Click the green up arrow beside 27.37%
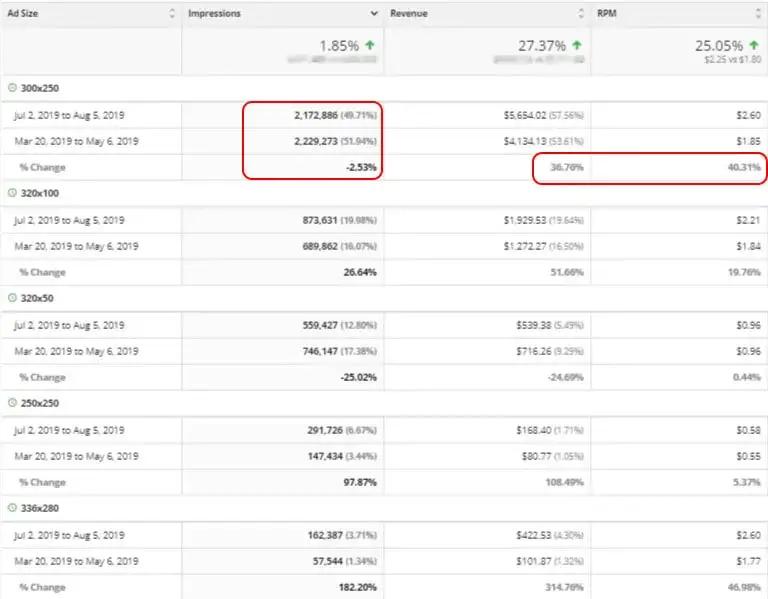 [x=577, y=45]
